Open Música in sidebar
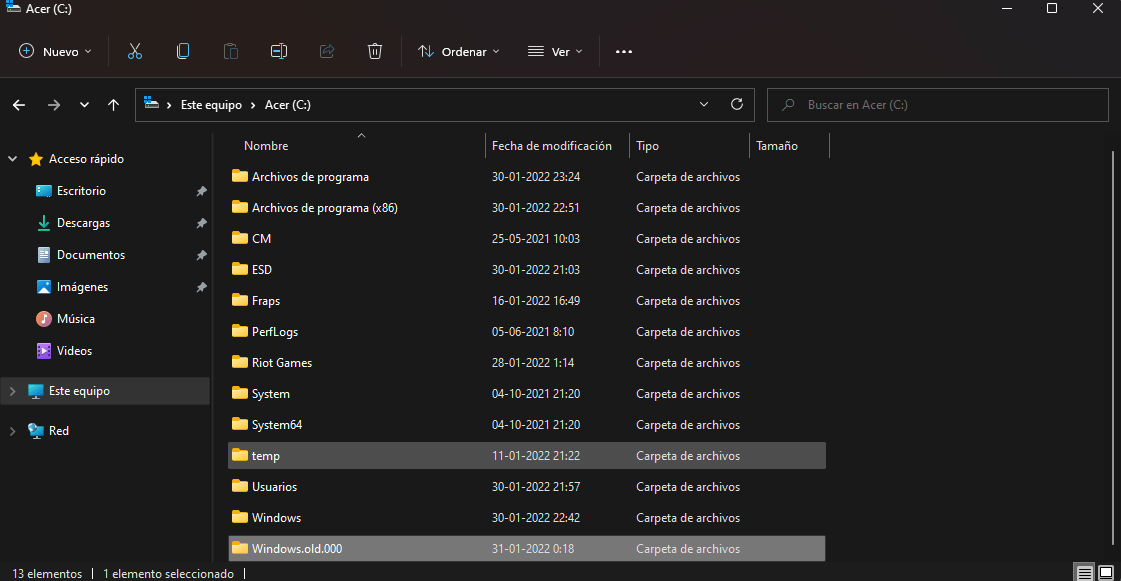Viewport: 1121px width, 581px height. [75, 319]
